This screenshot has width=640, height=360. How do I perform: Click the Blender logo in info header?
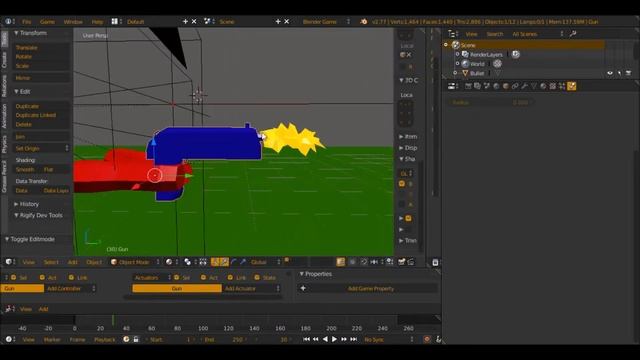(363, 22)
